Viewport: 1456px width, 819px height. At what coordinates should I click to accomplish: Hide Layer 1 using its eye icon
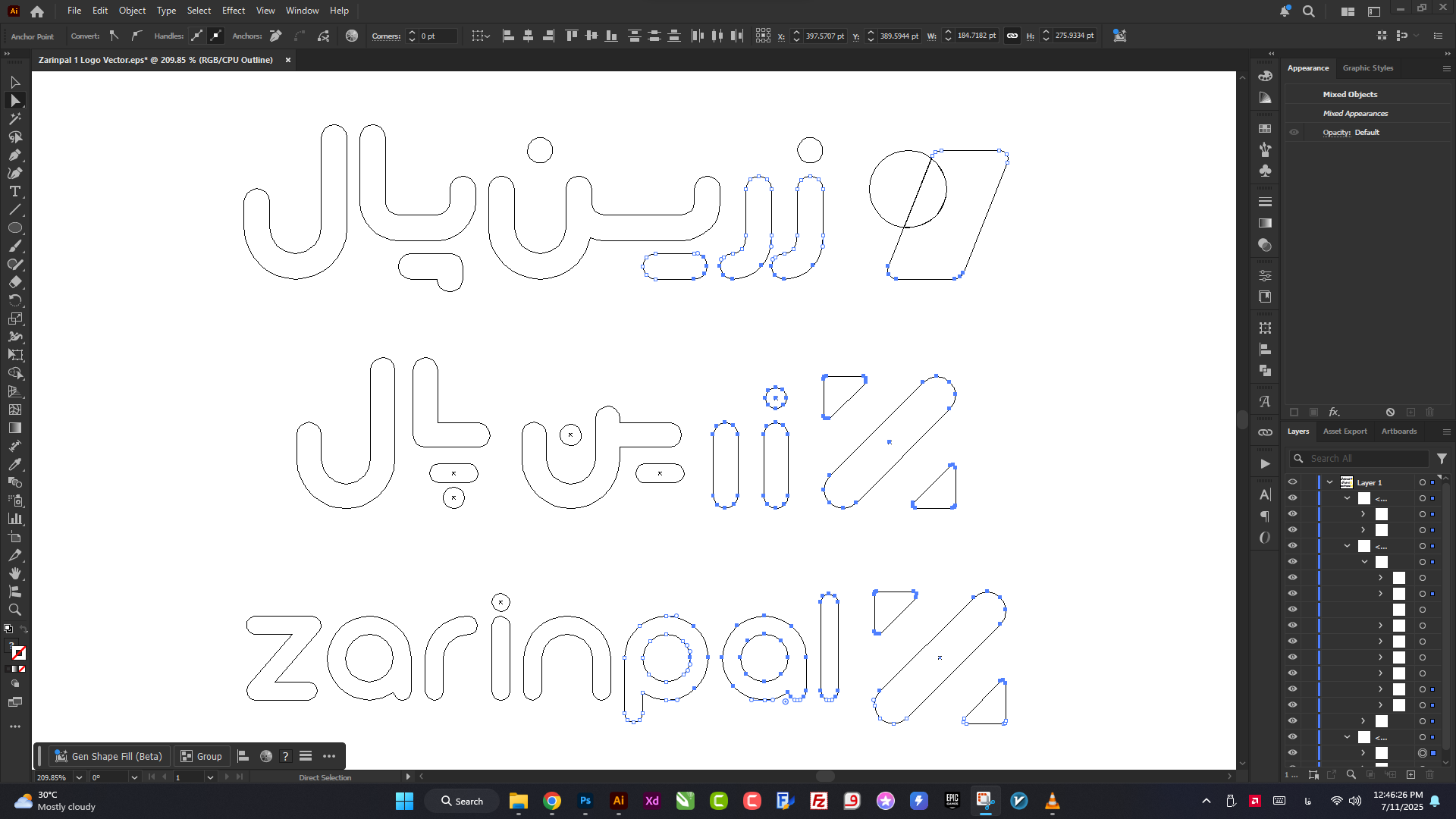pos(1293,482)
